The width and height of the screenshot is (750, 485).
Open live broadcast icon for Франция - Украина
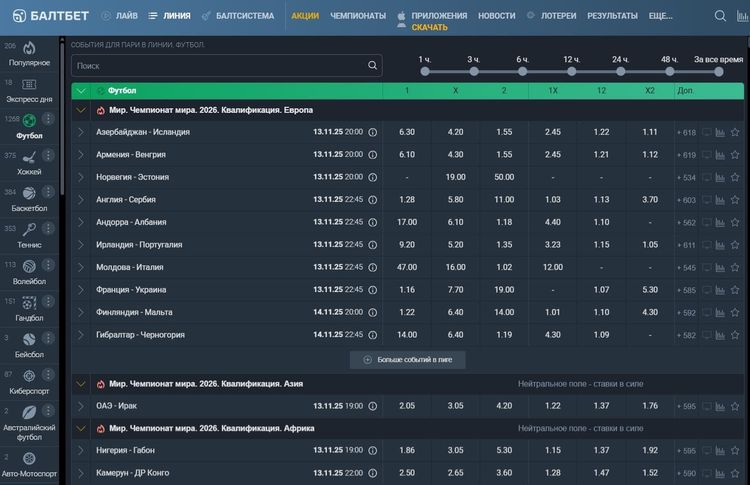pos(706,290)
